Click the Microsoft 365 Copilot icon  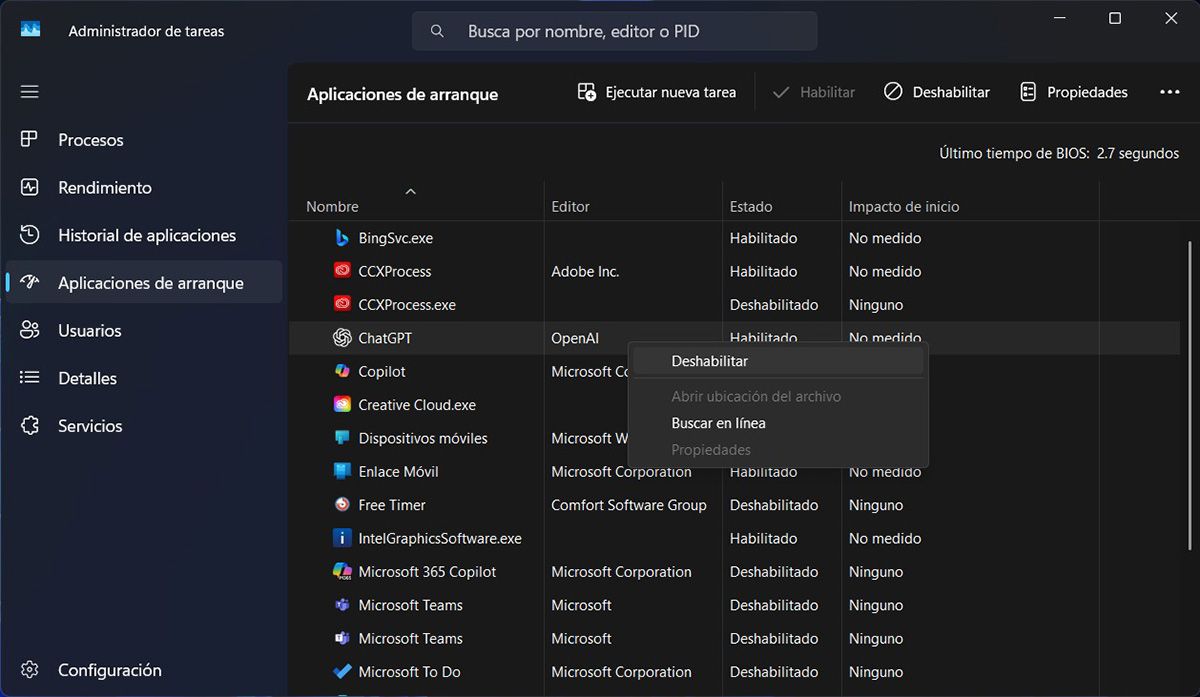(x=342, y=572)
